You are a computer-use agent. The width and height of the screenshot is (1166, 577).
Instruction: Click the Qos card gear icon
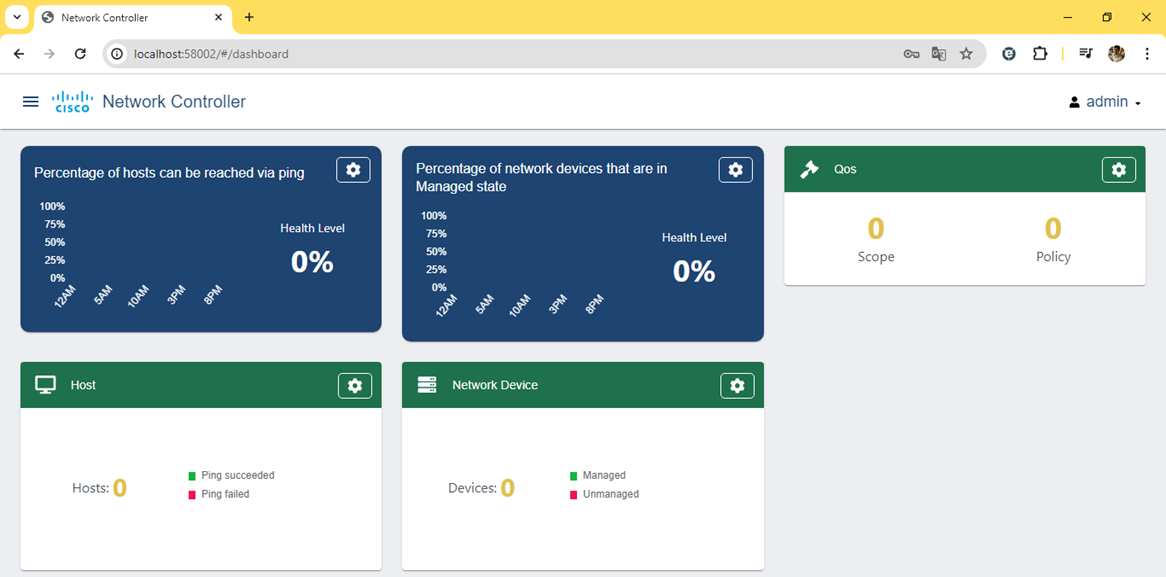pyautogui.click(x=1118, y=170)
